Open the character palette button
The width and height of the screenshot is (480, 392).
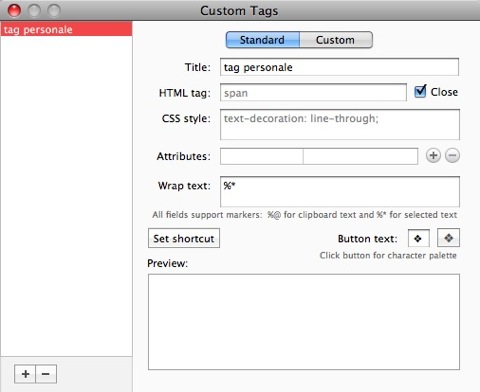pos(448,238)
